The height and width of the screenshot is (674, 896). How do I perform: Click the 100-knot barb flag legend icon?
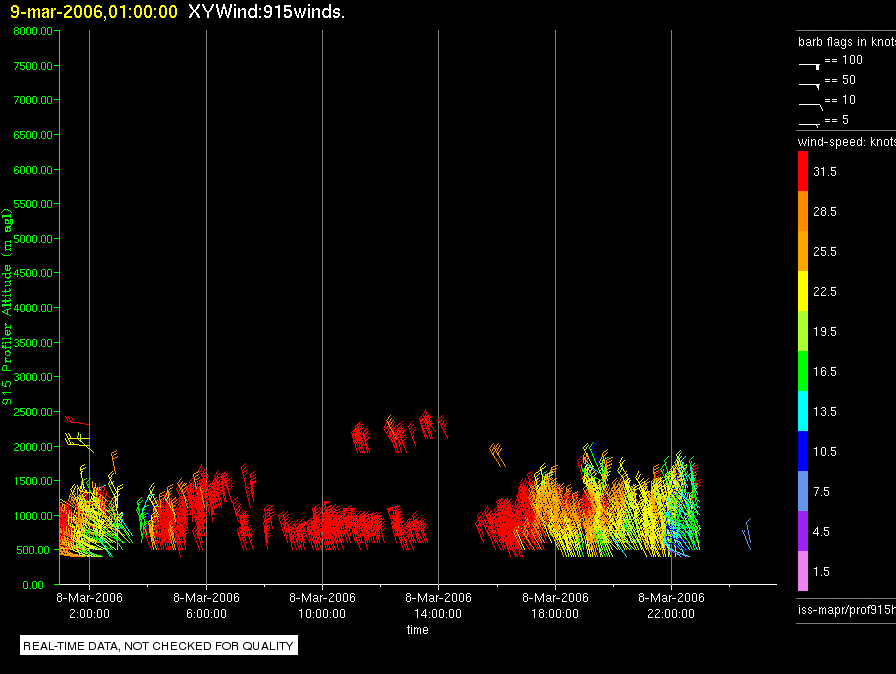[x=810, y=66]
